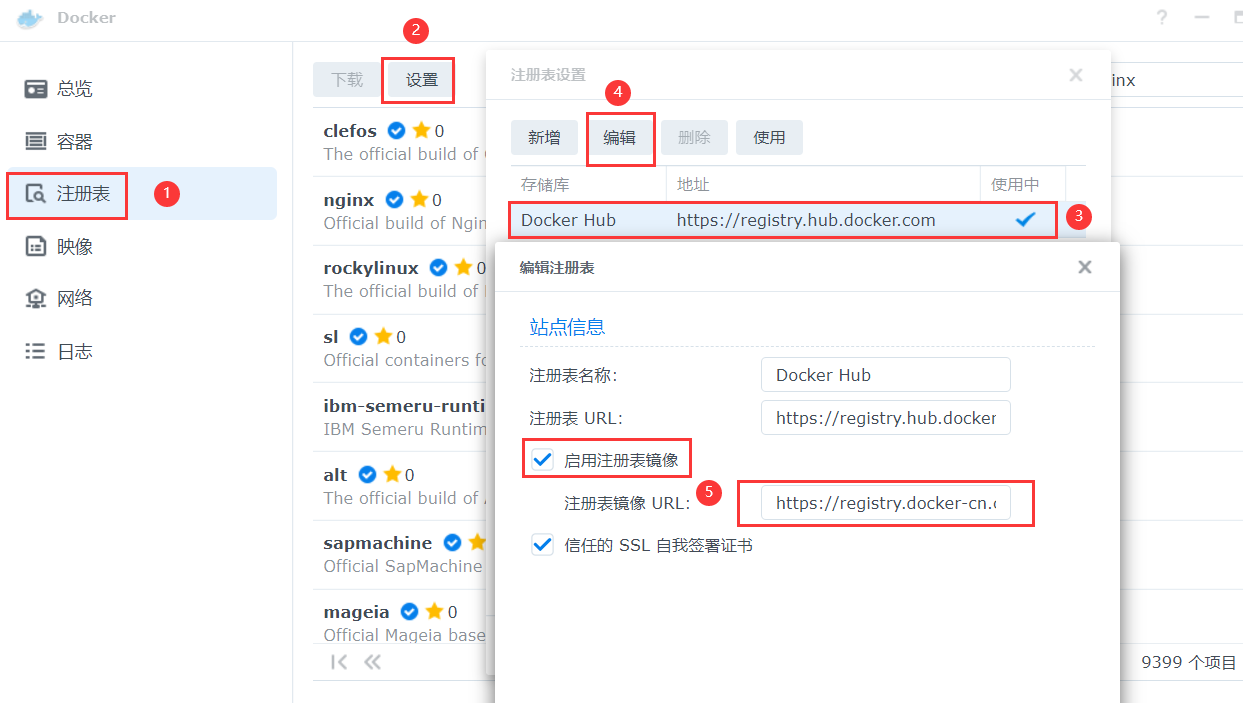Click the 使用 button in registry settings
Screen dimensions: 1243x703
pyautogui.click(x=769, y=138)
